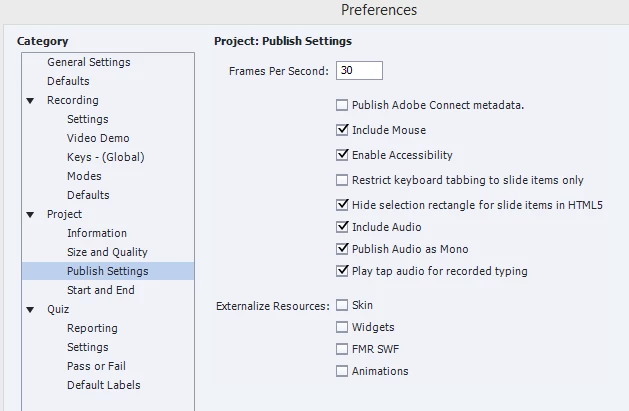Viewport: 629px width, 411px height.
Task: Open General Settings category
Action: point(89,62)
